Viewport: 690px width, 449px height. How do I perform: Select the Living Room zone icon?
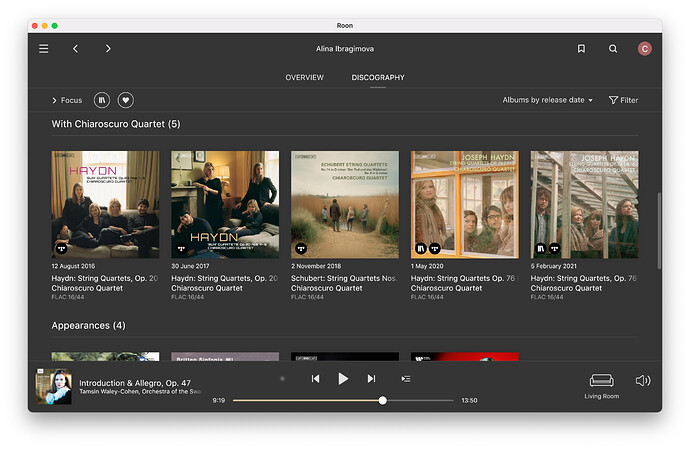click(x=602, y=380)
